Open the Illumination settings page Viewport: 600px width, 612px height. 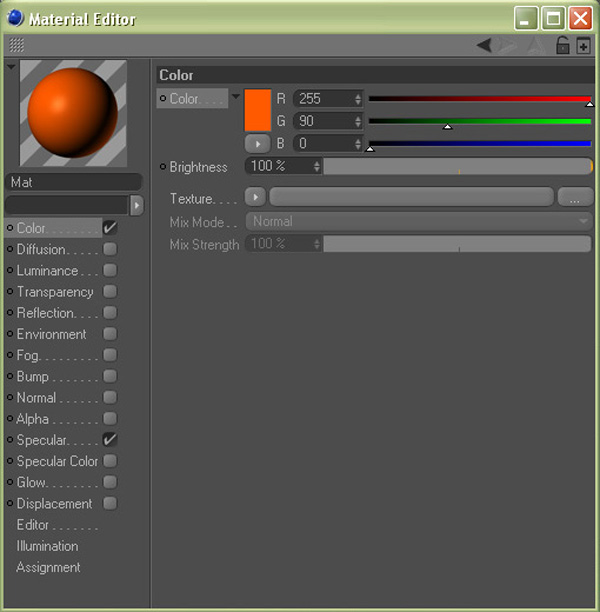(47, 546)
